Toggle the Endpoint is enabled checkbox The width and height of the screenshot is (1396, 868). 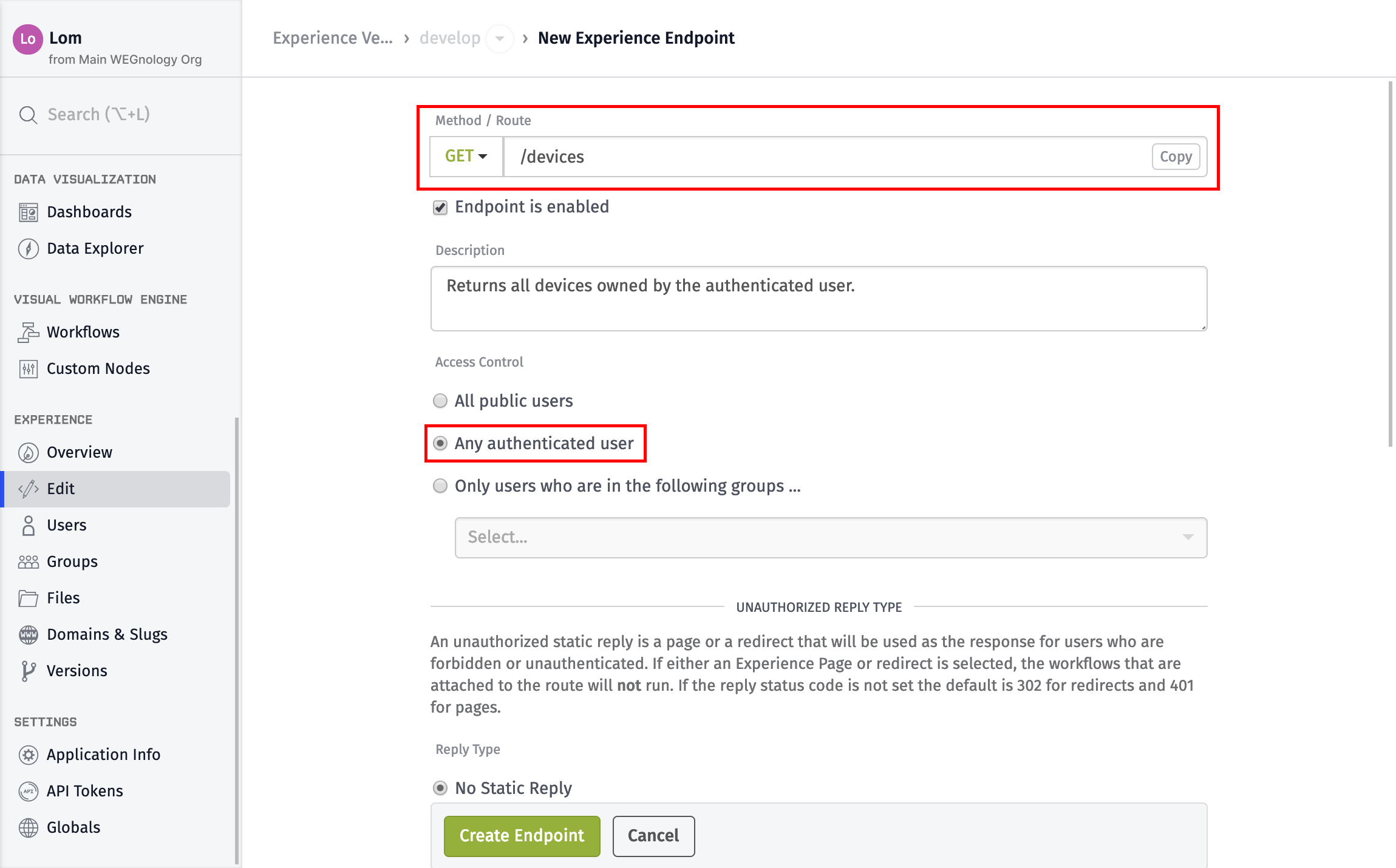click(x=440, y=208)
